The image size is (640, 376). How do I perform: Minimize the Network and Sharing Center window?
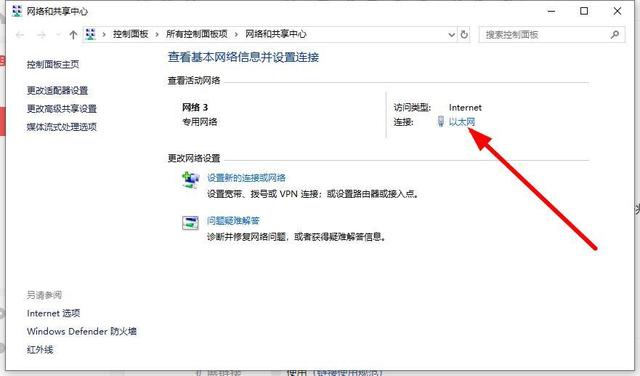pyautogui.click(x=551, y=11)
